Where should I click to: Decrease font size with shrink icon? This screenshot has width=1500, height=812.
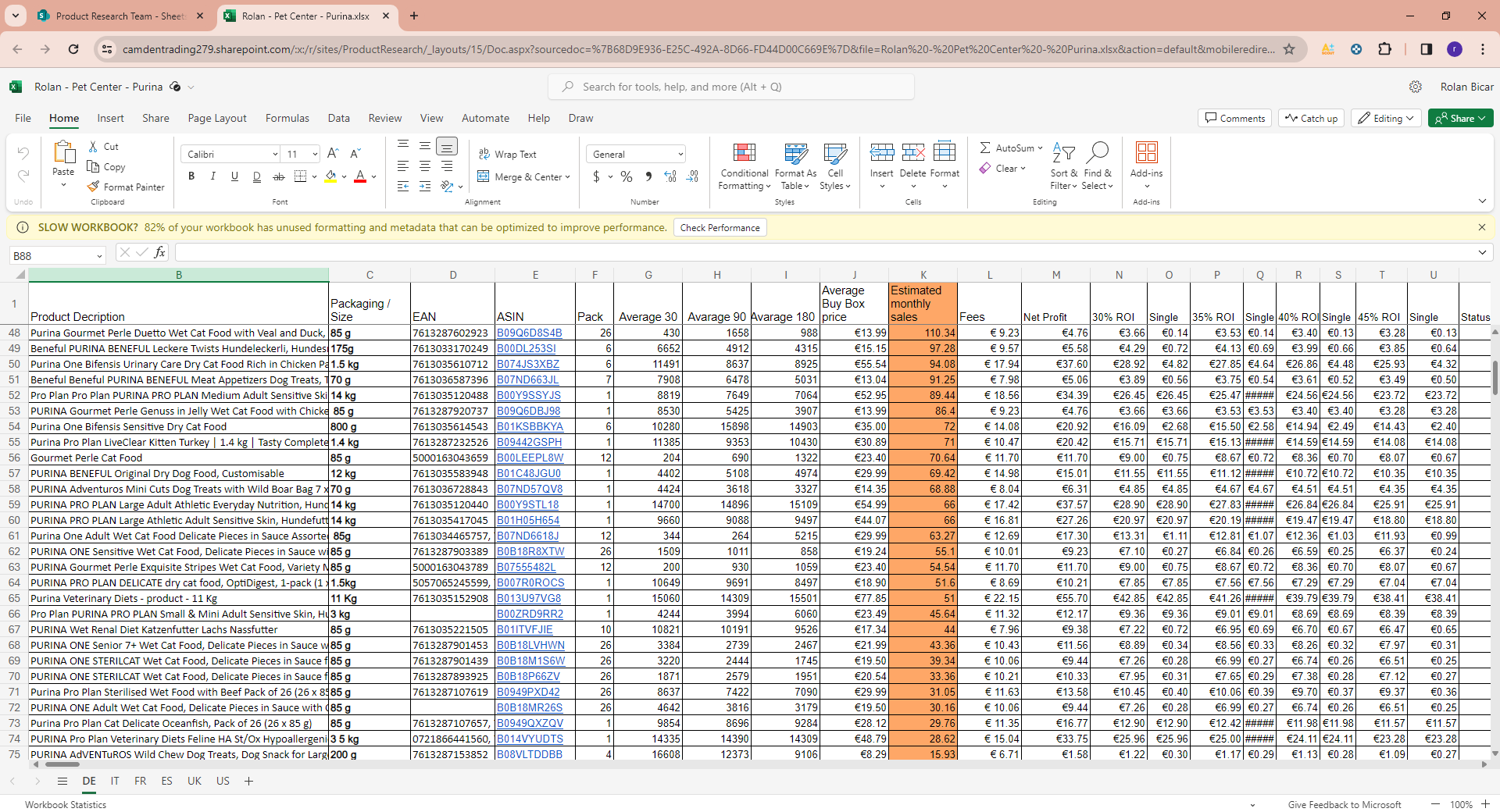point(355,154)
